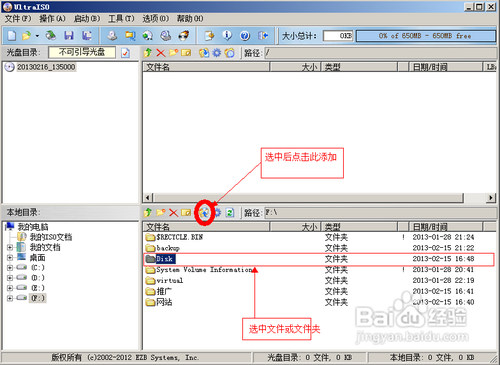The image size is (500, 365).
Task: Expand the (E:) drive node
Action: (x=10, y=288)
